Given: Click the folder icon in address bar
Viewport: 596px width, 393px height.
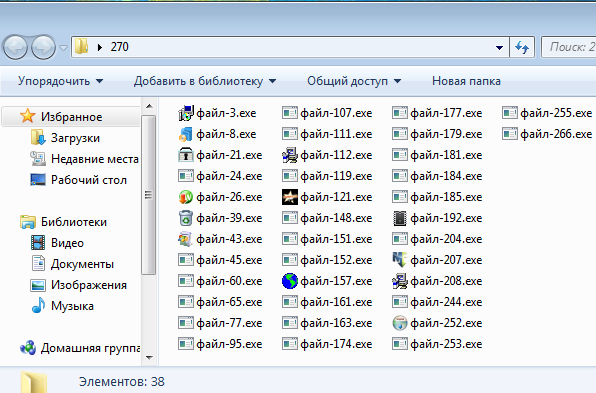Looking at the screenshot, I should (81, 46).
